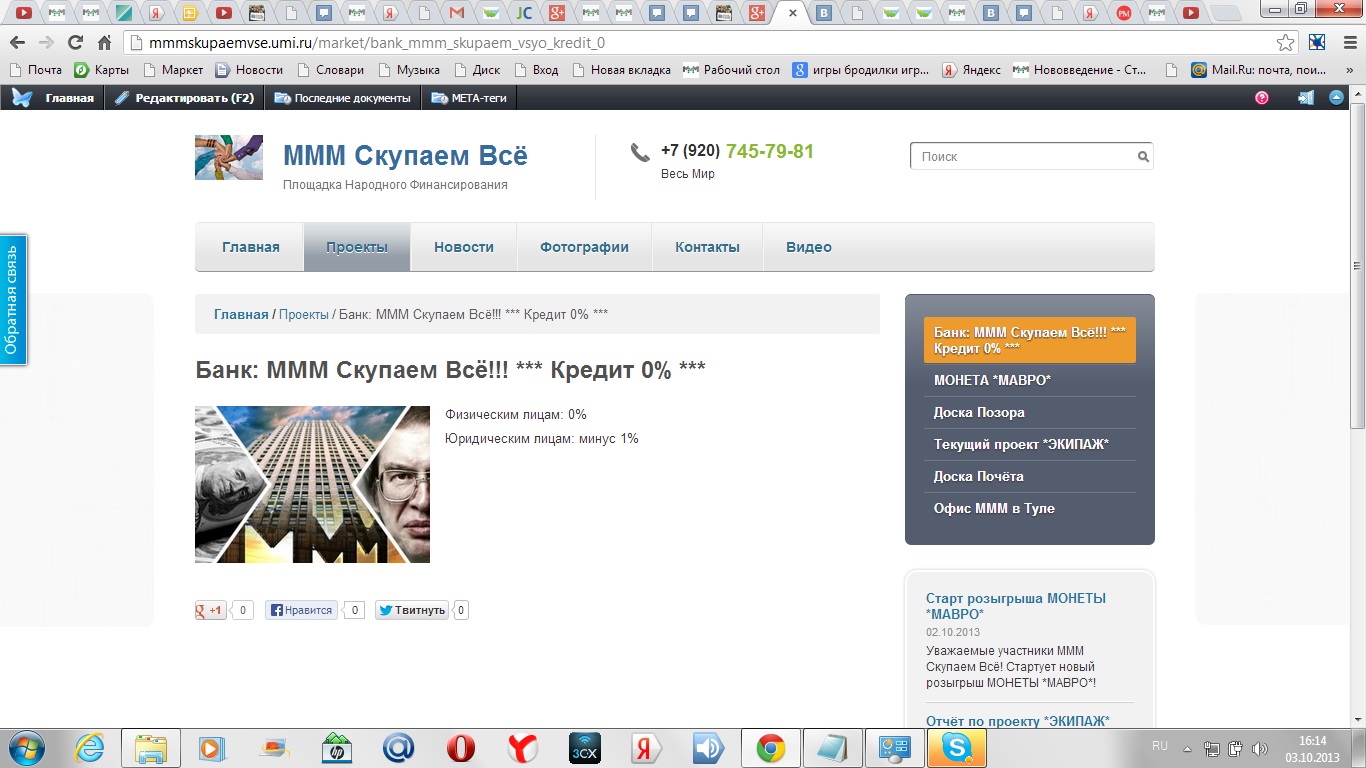Image resolution: width=1366 pixels, height=768 pixels.
Task: Reload the page with the refresh icon
Action: (x=75, y=43)
